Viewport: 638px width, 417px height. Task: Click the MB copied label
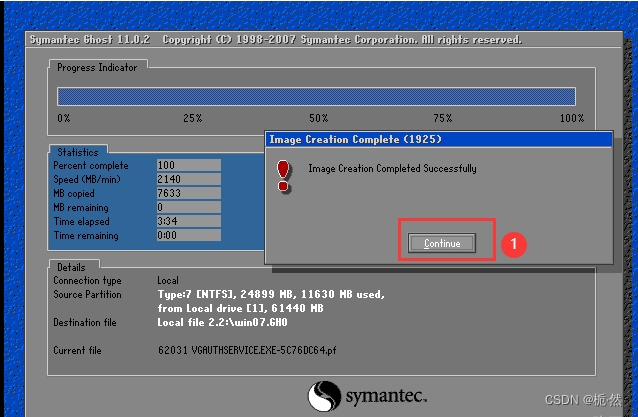[x=74, y=193]
